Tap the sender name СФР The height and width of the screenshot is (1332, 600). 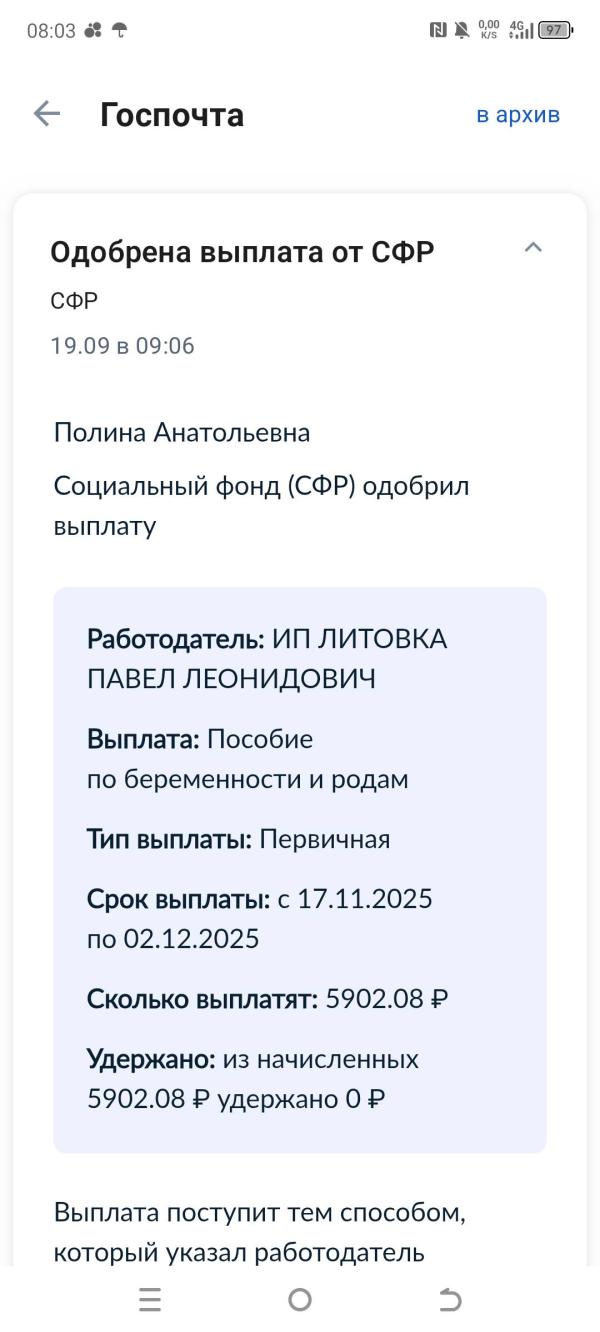(x=74, y=301)
